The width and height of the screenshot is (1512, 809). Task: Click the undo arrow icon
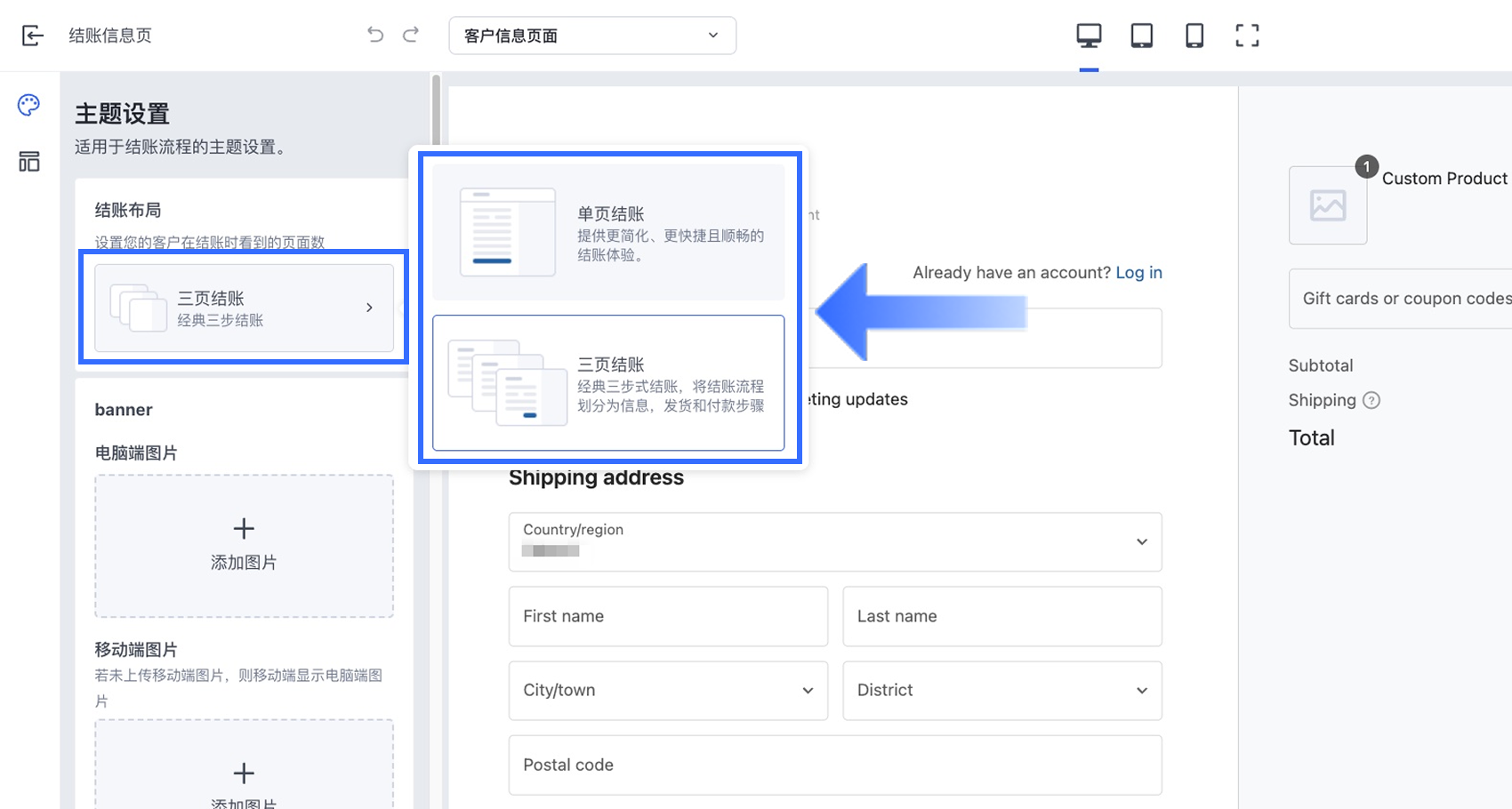[375, 35]
